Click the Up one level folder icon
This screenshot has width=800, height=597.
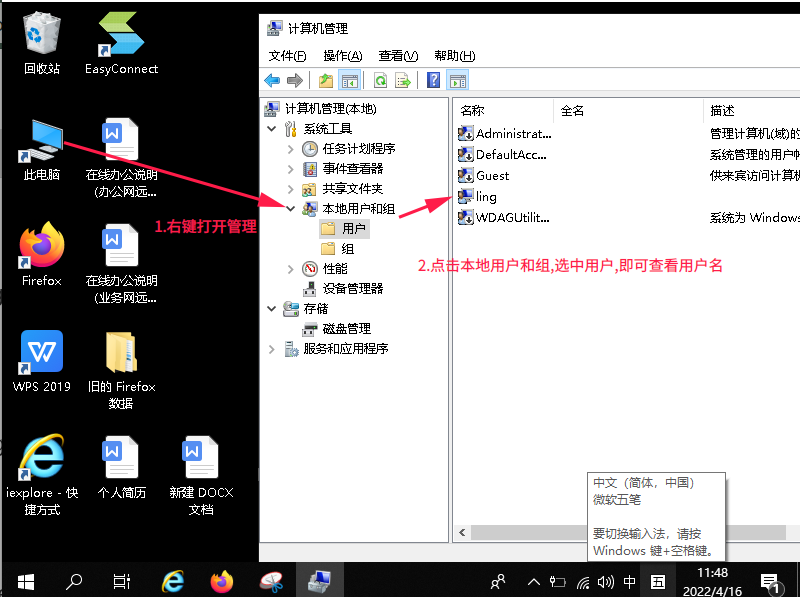[x=326, y=81]
